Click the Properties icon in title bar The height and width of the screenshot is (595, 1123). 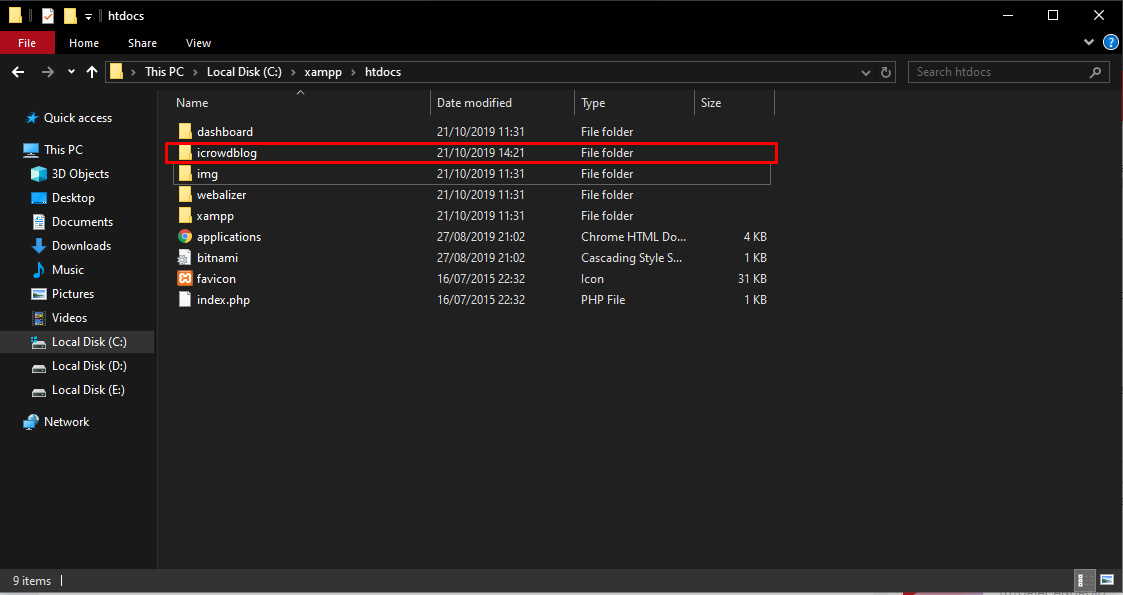(x=48, y=16)
